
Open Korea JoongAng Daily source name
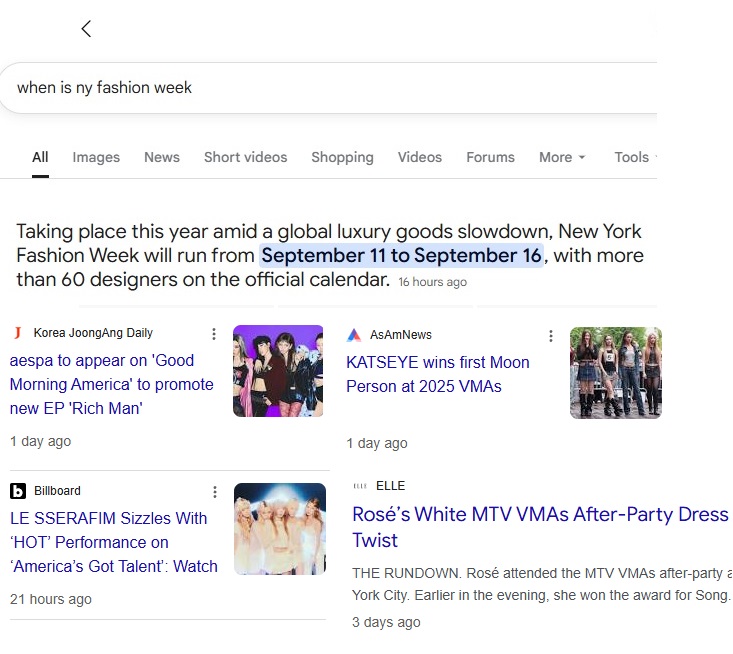pos(93,333)
